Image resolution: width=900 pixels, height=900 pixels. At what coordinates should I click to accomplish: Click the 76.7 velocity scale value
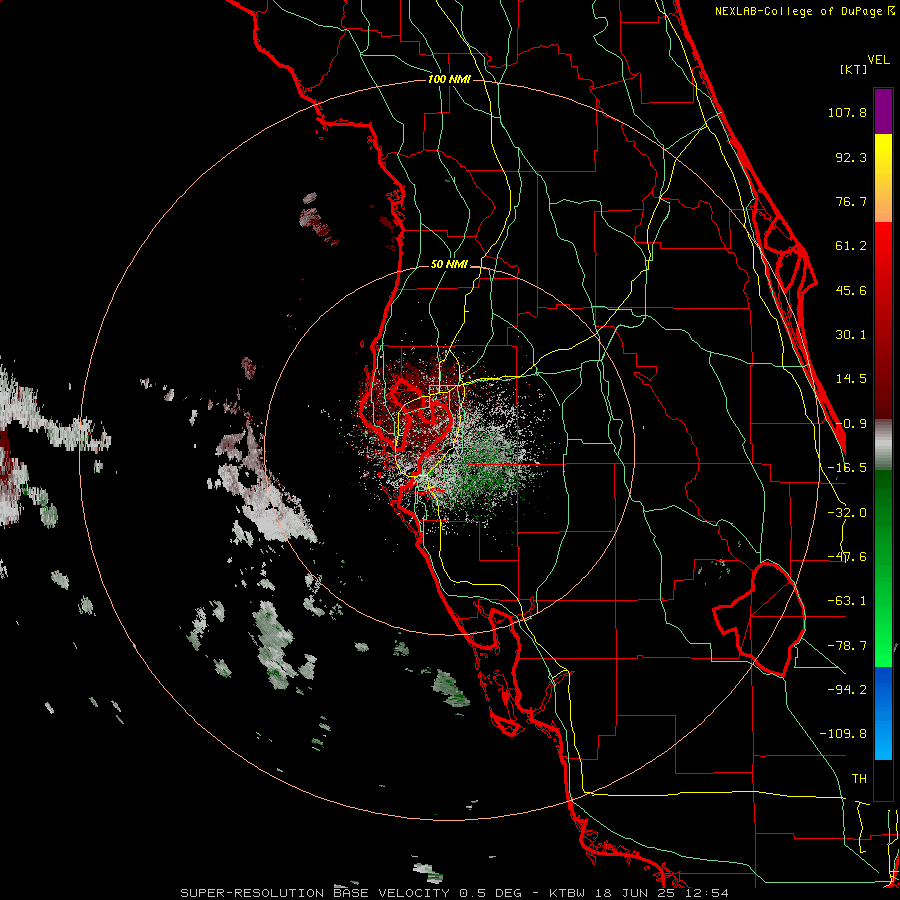[851, 201]
